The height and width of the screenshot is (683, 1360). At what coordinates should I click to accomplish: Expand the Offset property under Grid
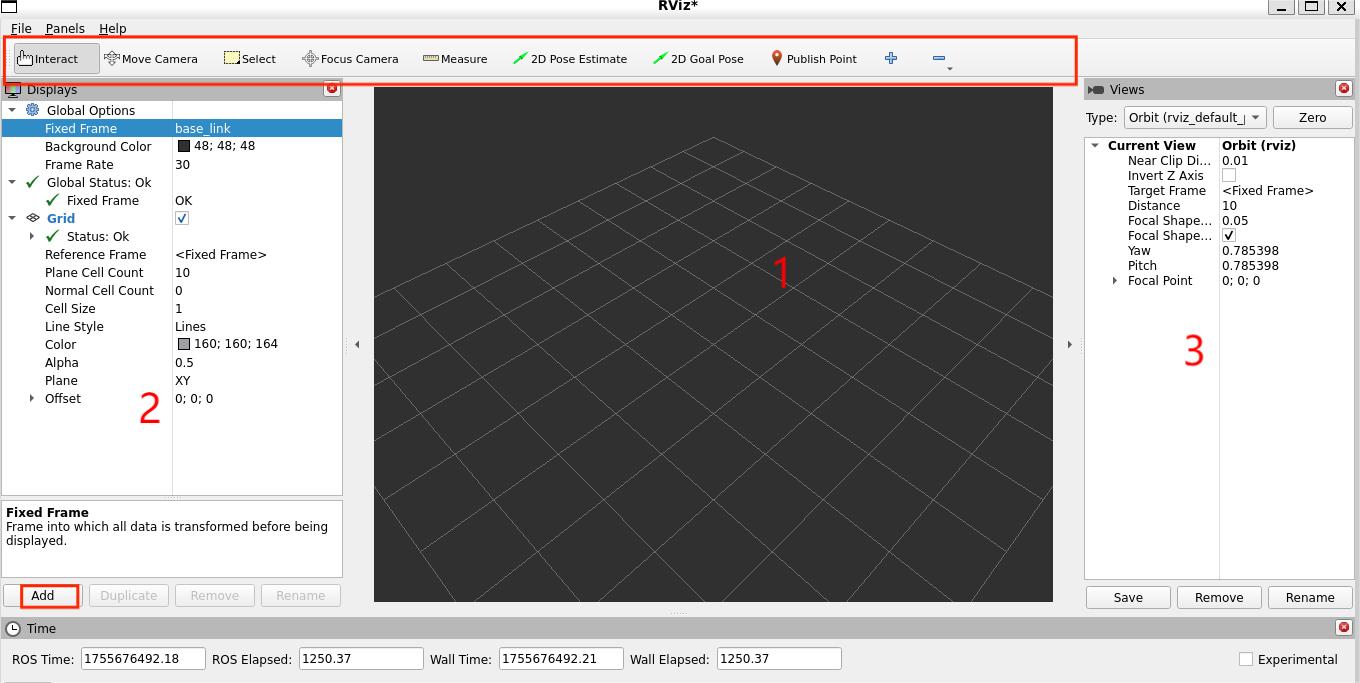coord(31,398)
